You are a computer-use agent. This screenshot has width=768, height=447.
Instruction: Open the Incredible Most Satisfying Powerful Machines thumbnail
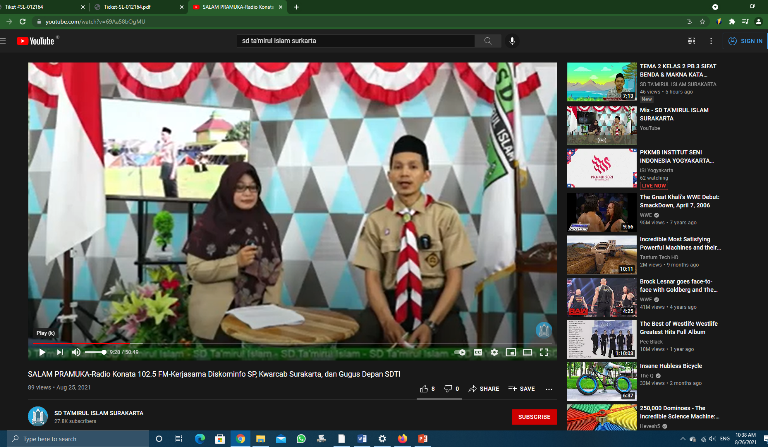[x=602, y=255]
